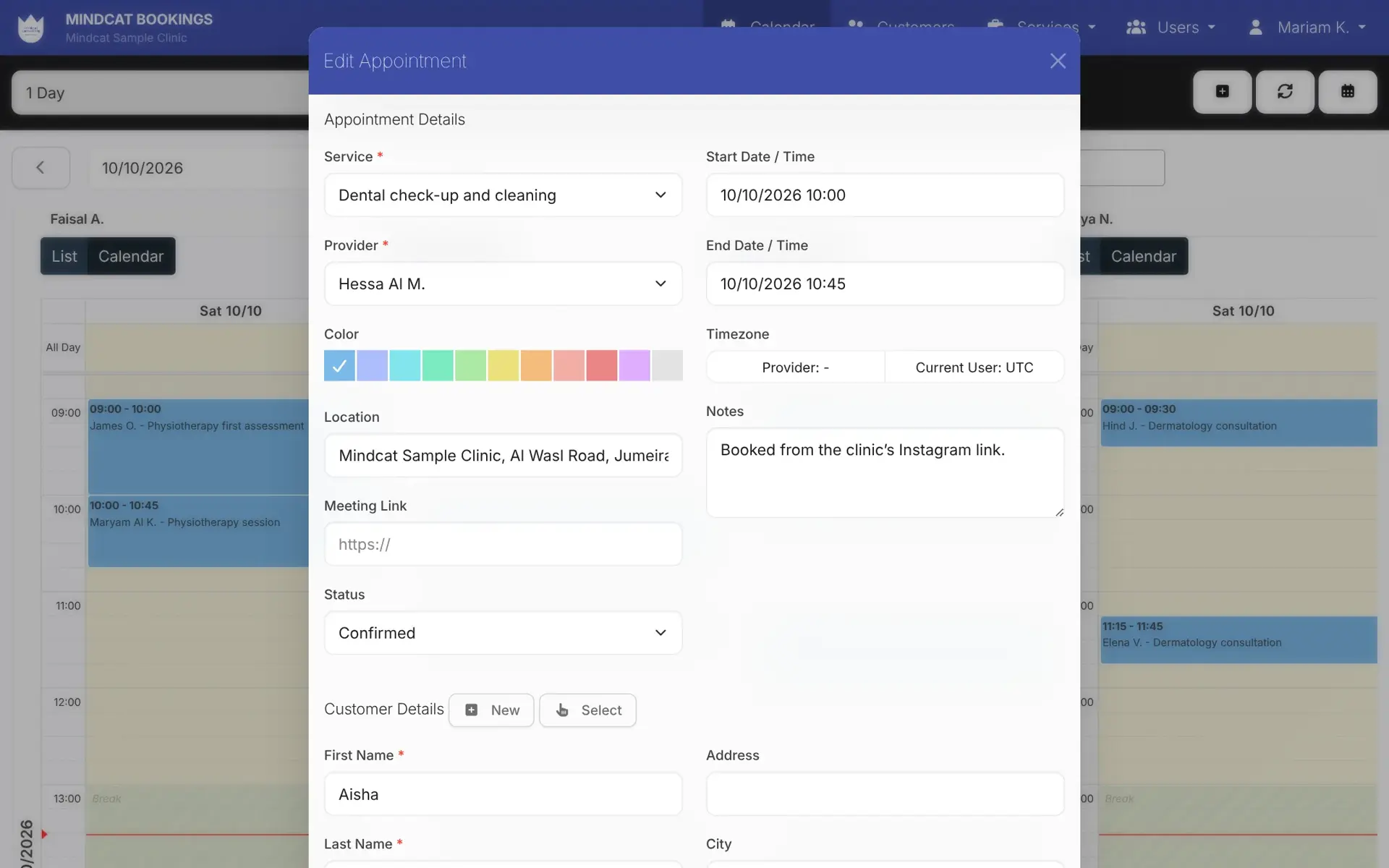
Task: Open Hind J. dermatology consultation appointment
Action: (x=1239, y=422)
